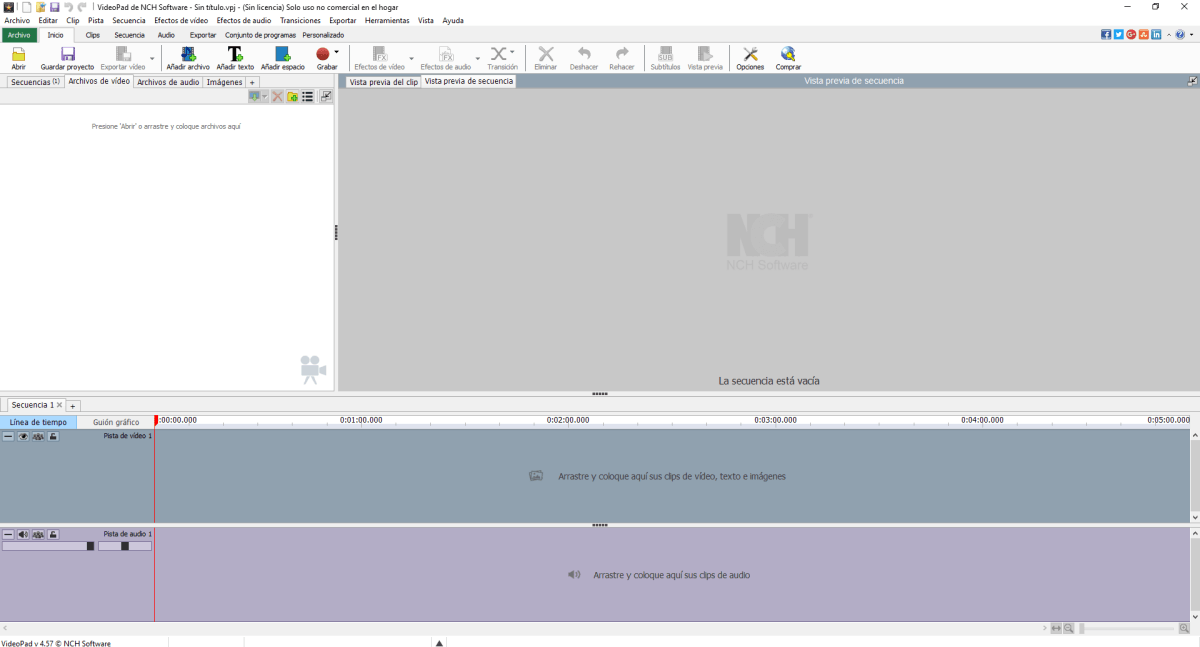Open Transiciones menu
This screenshot has height=647, width=1200.
coord(300,20)
